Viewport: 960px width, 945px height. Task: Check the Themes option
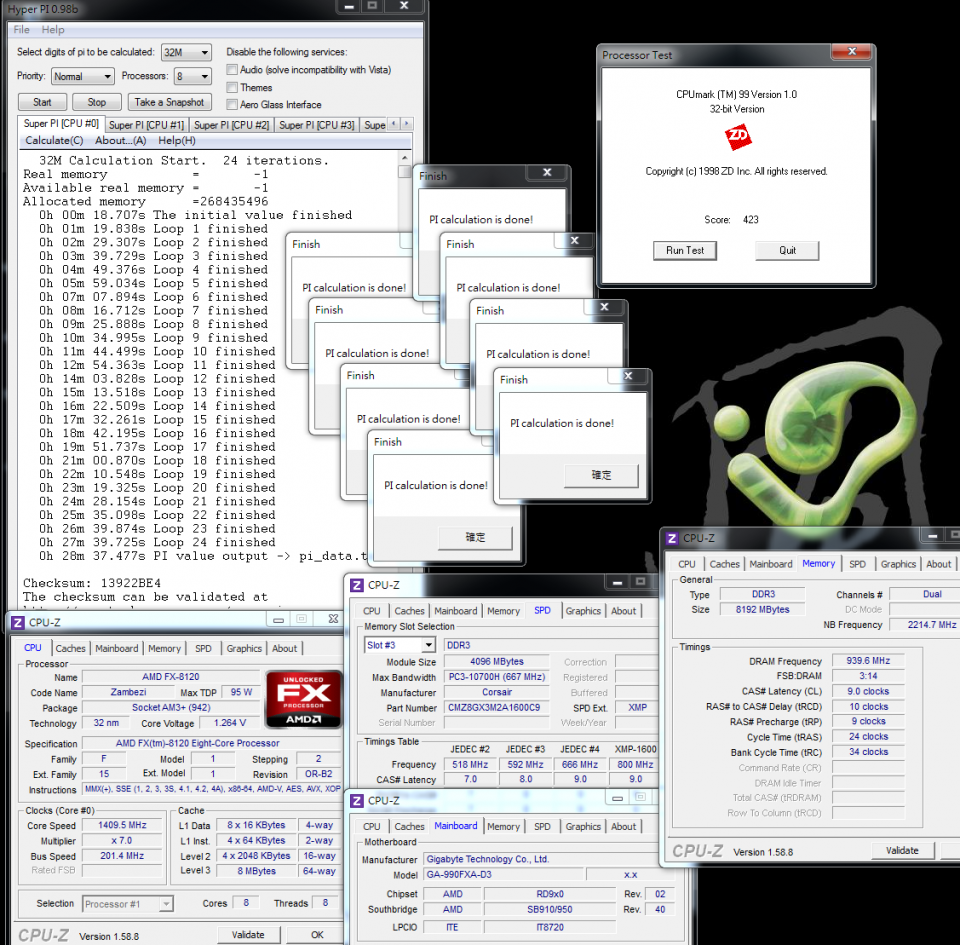[232, 86]
